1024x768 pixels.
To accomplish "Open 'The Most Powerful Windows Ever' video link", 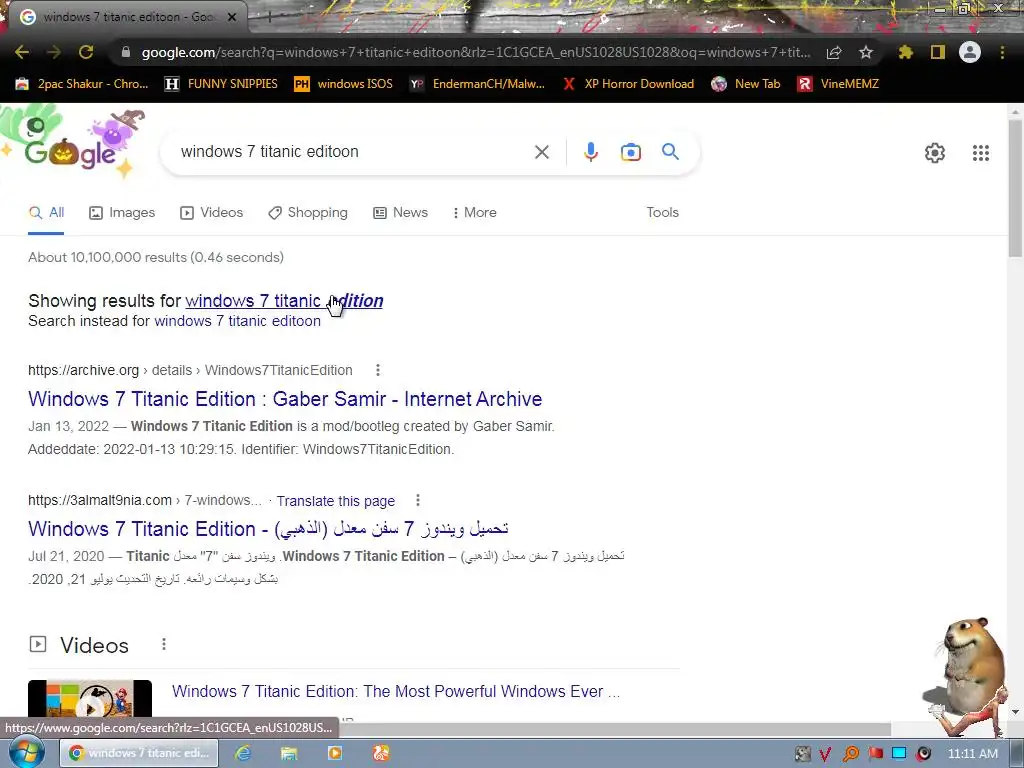I will (x=396, y=691).
